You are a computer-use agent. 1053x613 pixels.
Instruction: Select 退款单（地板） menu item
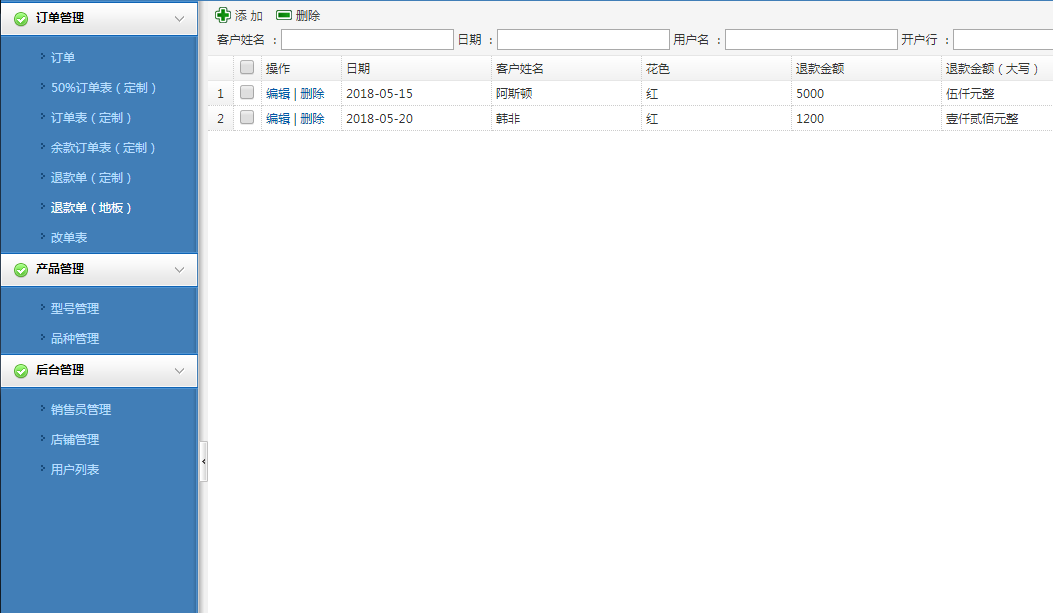point(91,207)
